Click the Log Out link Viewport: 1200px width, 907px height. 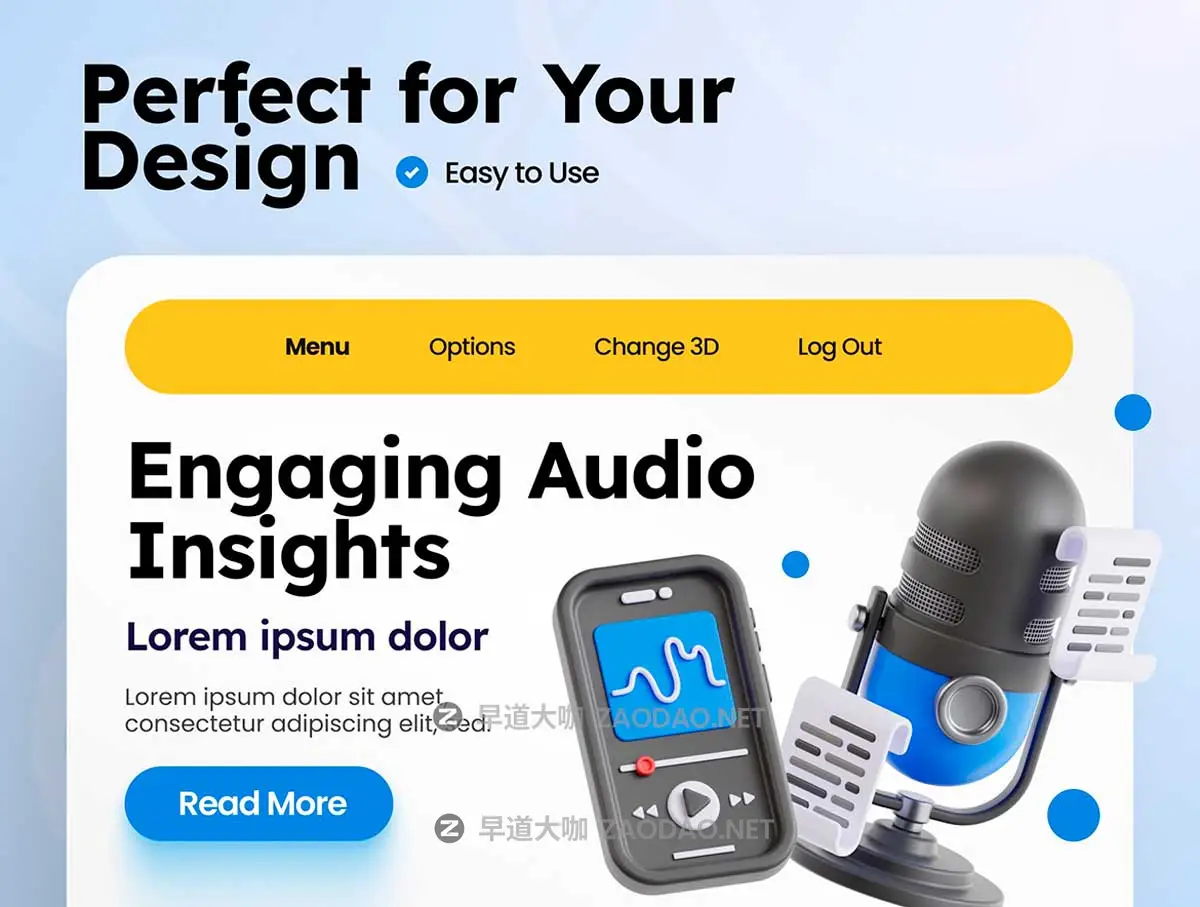pos(840,347)
